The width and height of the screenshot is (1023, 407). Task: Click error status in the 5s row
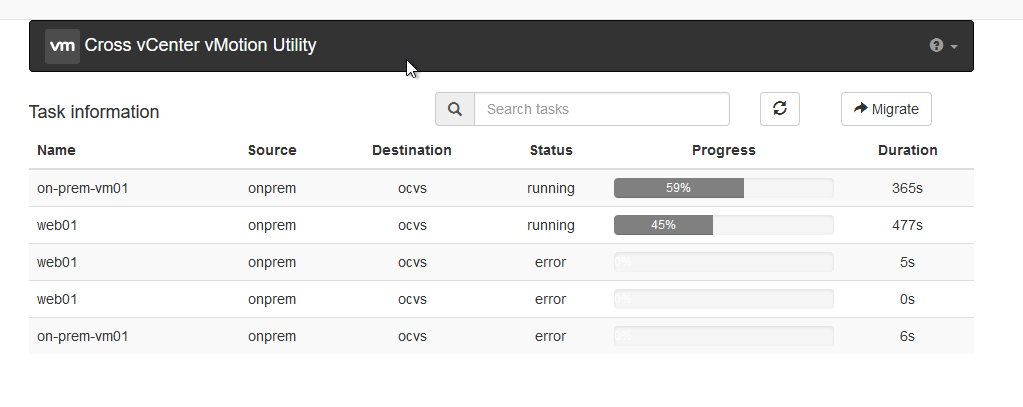pyautogui.click(x=550, y=262)
